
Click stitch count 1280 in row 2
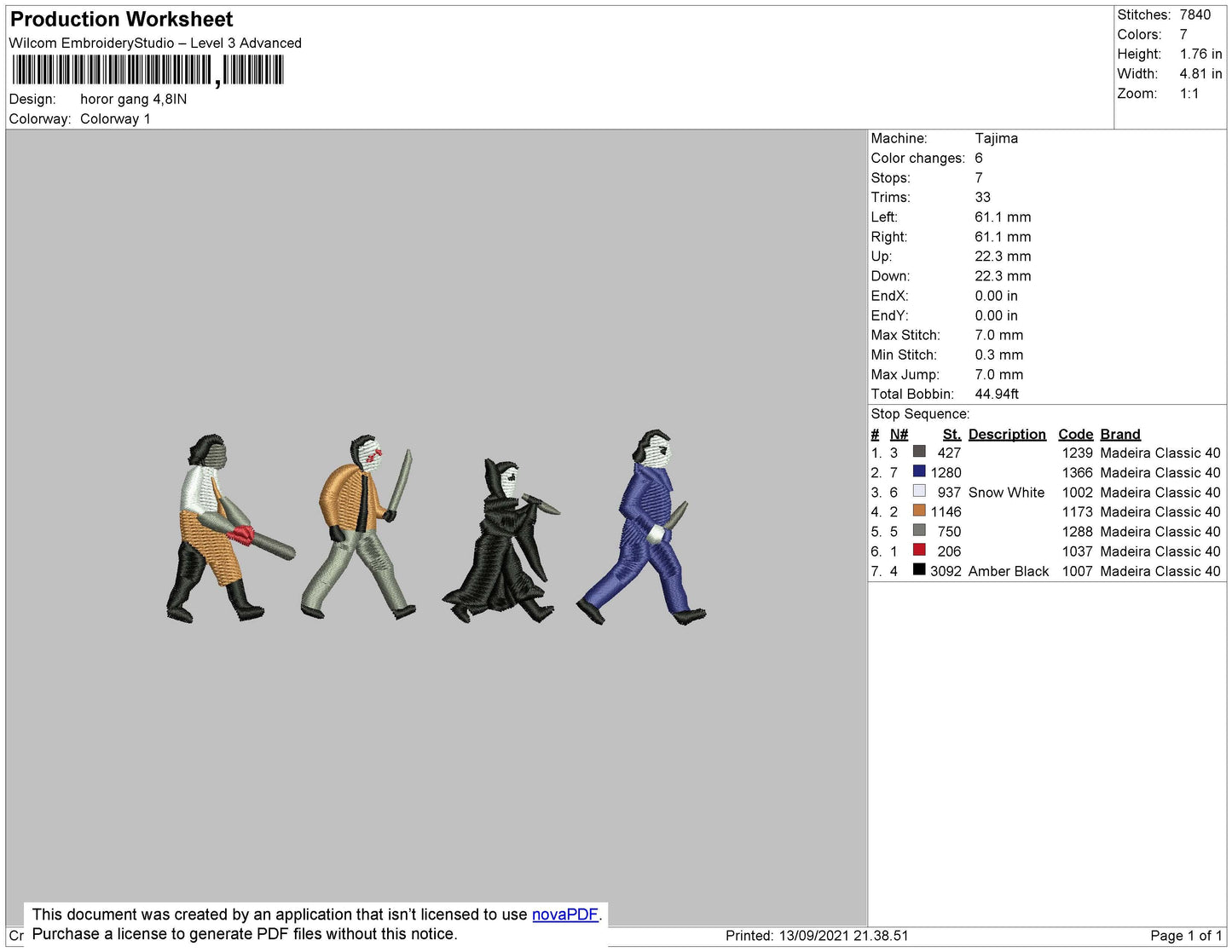click(x=946, y=472)
